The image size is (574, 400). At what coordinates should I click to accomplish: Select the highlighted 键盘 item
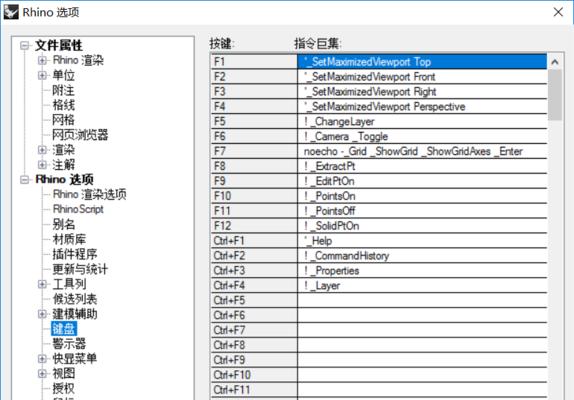(x=64, y=329)
